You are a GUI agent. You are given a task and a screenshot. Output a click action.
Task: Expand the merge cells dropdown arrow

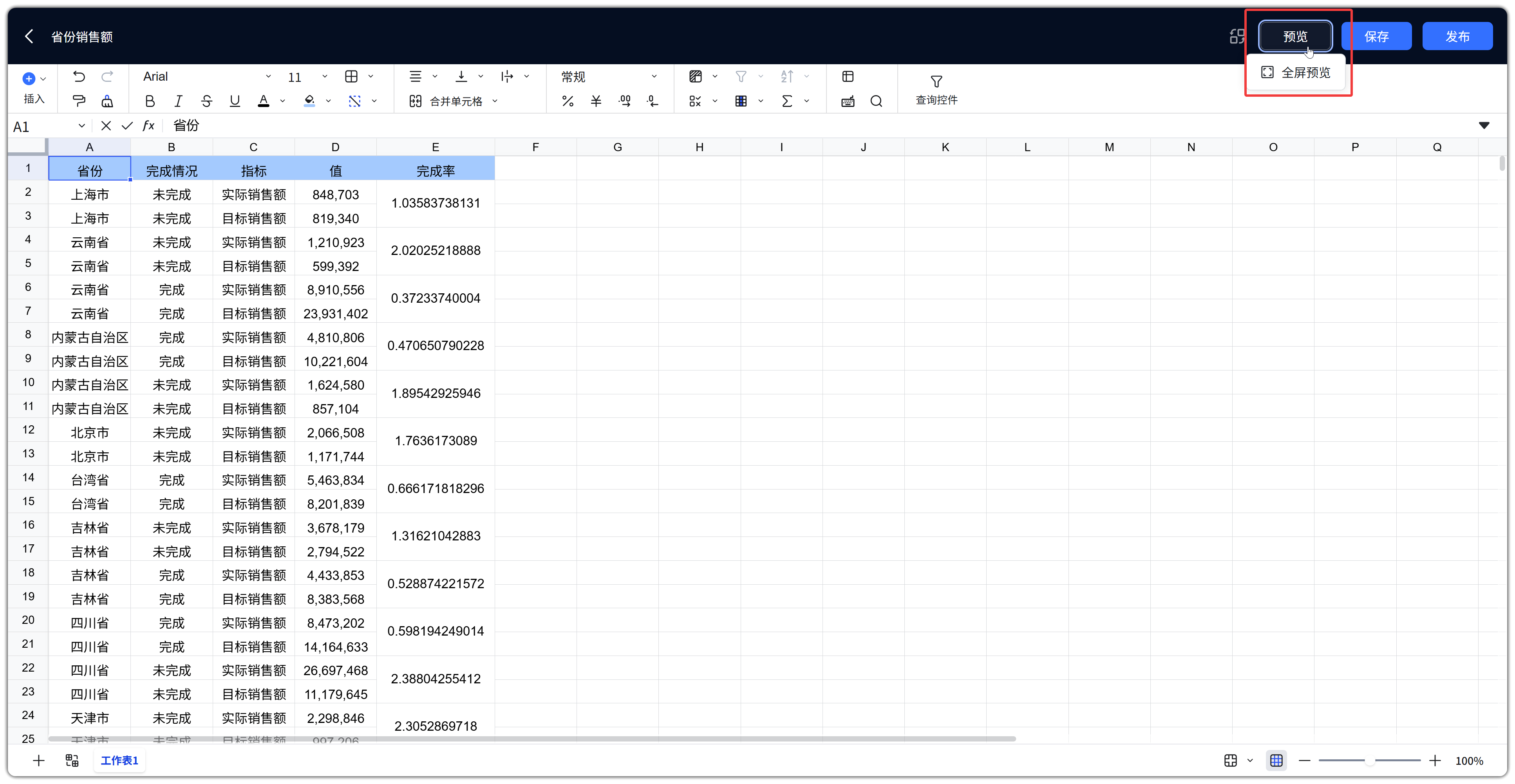click(x=495, y=101)
